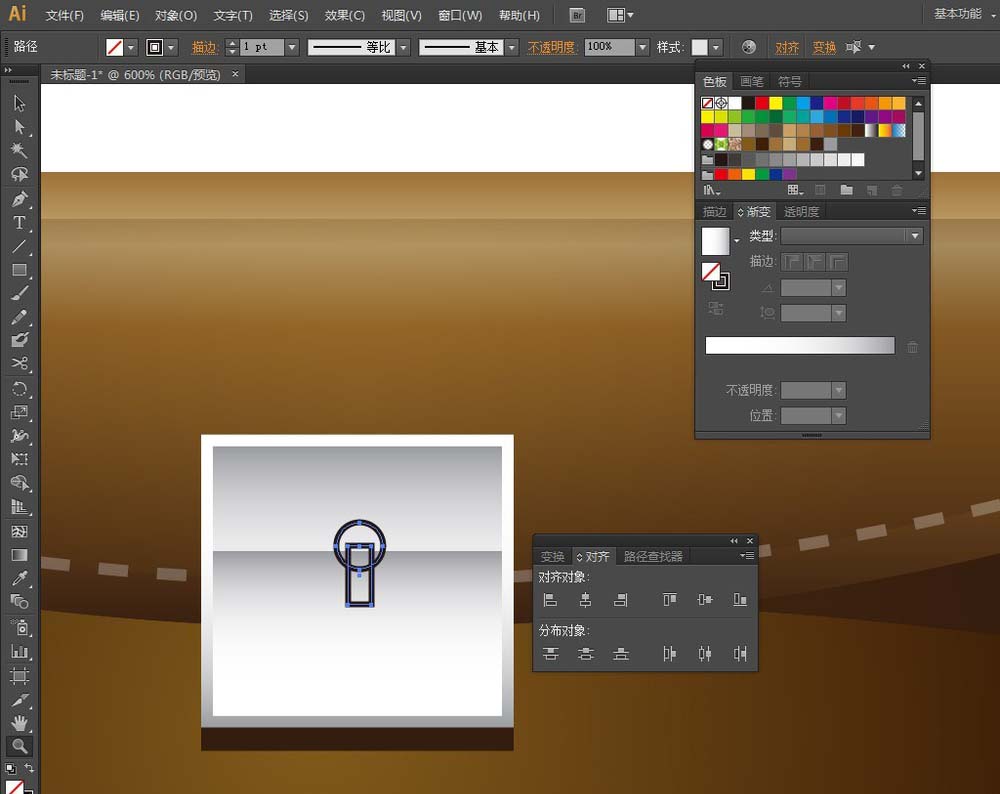The height and width of the screenshot is (794, 1000).
Task: Select the Pen tool
Action: (x=19, y=198)
